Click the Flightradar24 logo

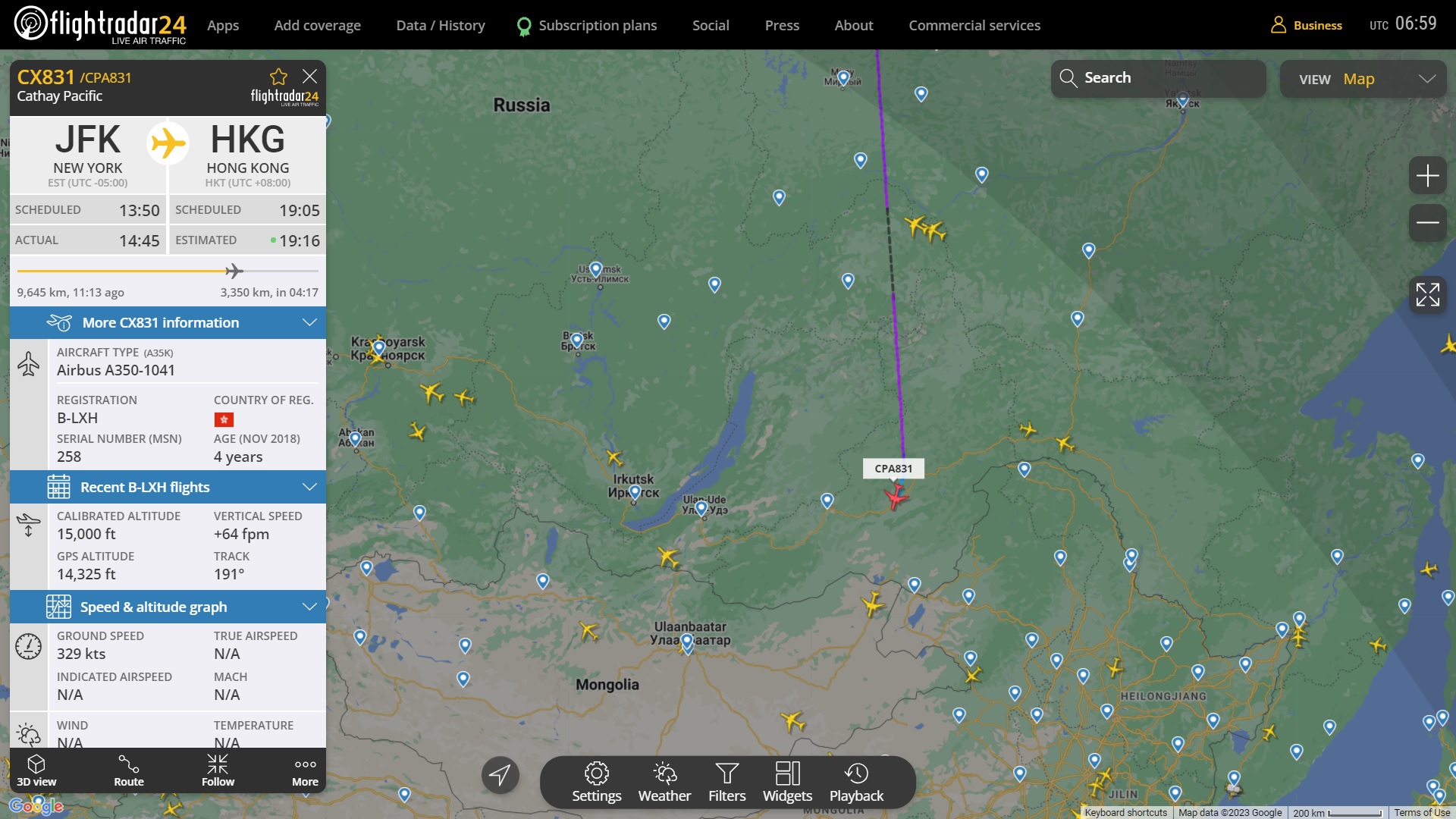click(100, 25)
